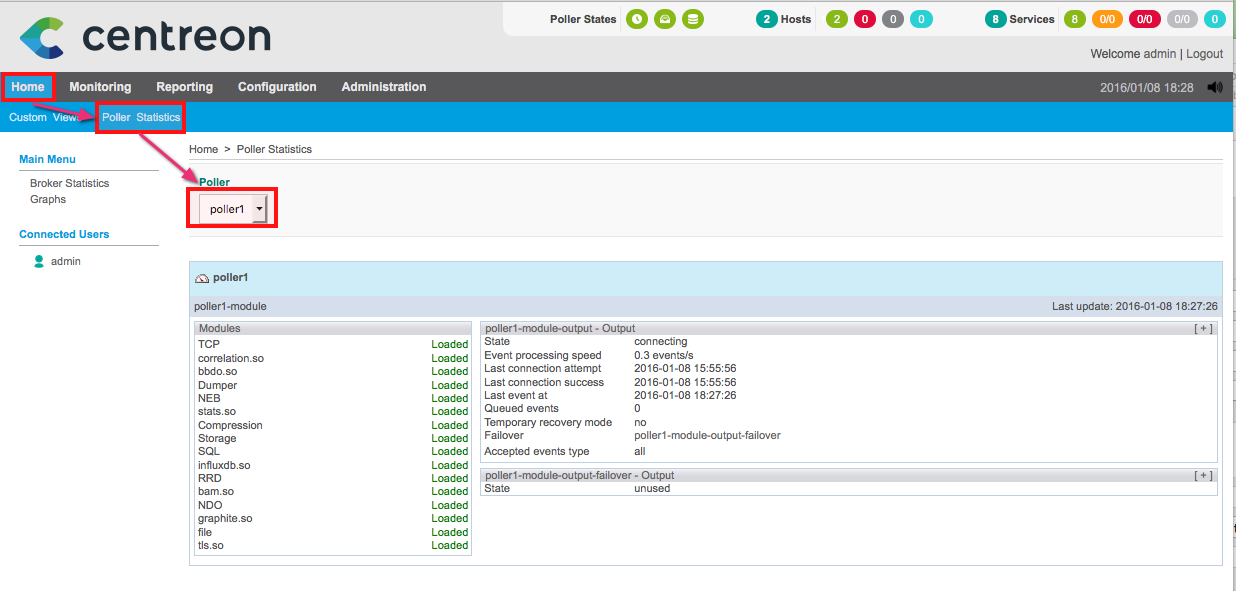Open the Poller selection dropdown
The height and width of the screenshot is (591, 1236).
233,209
